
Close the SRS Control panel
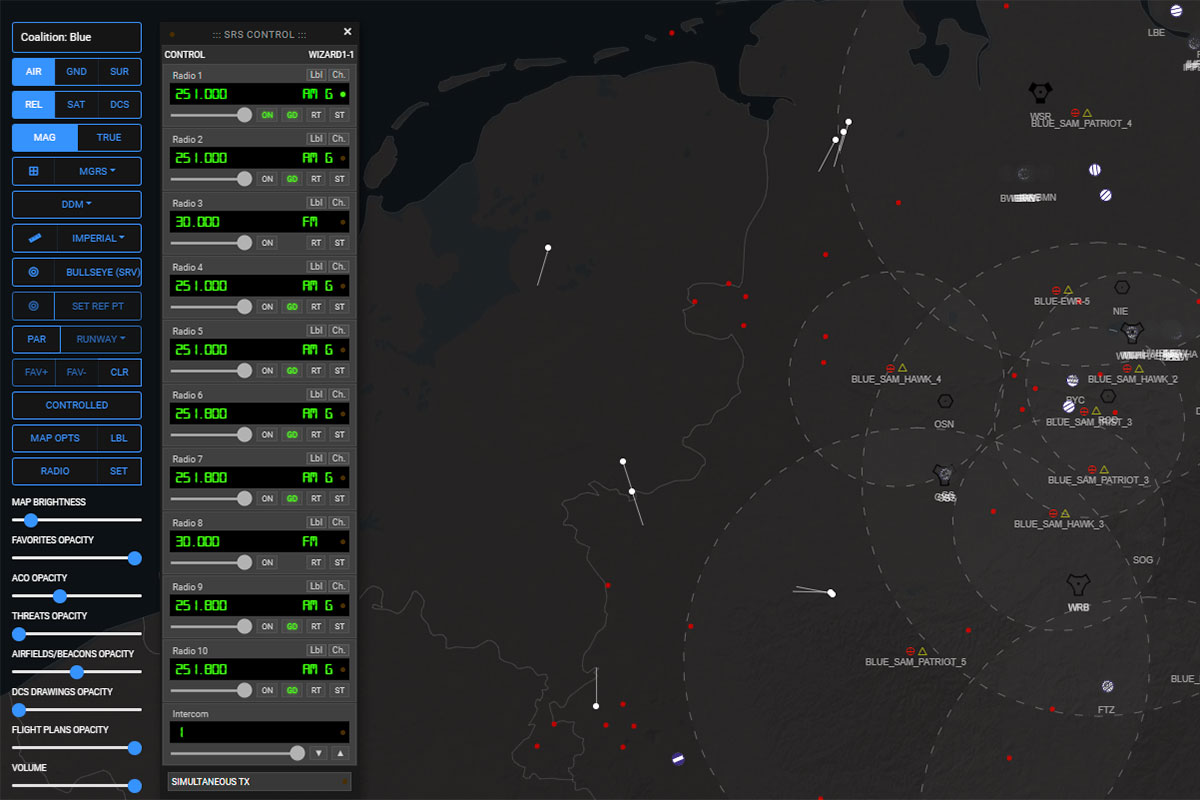click(347, 32)
